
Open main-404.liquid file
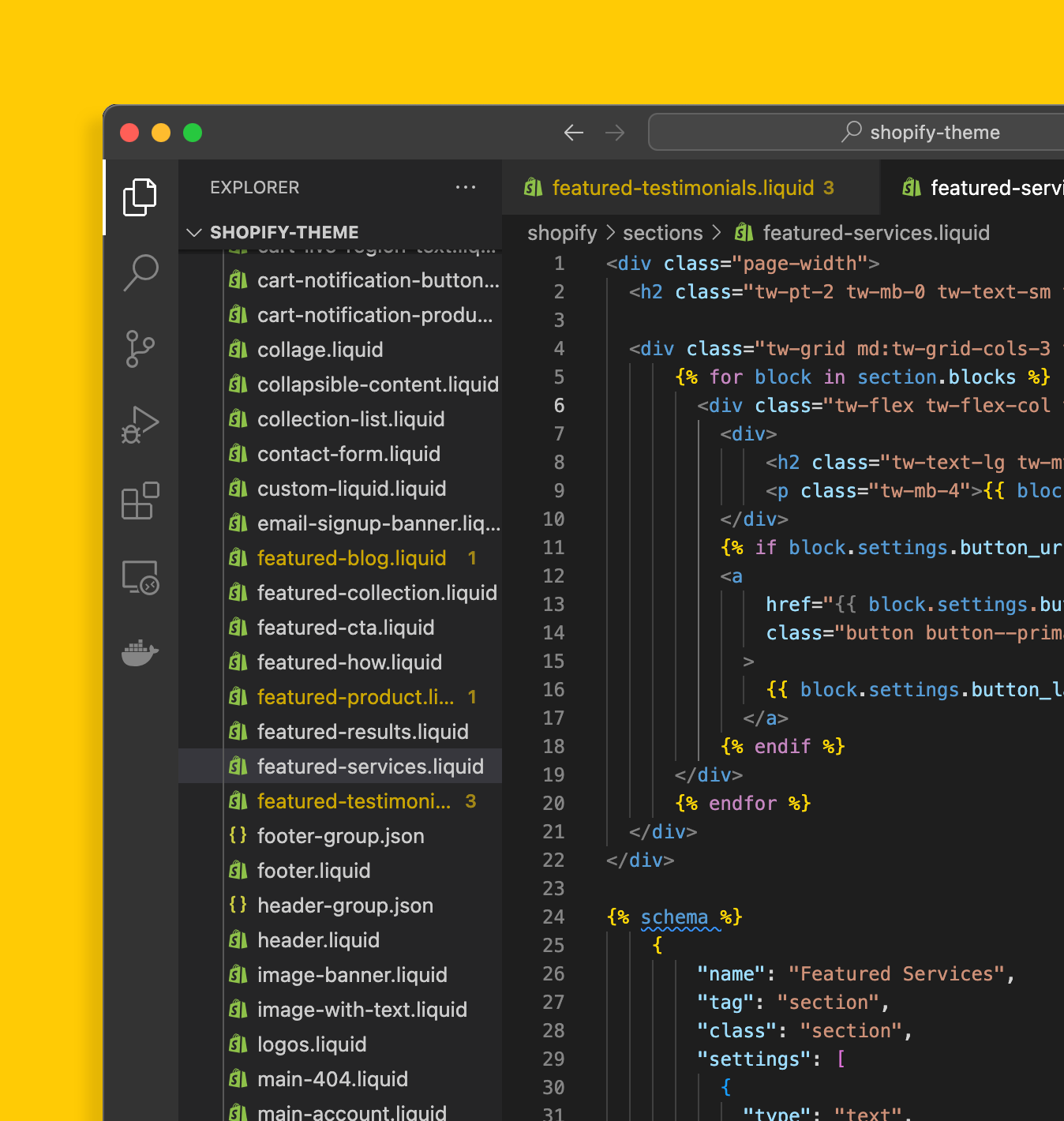(340, 1079)
